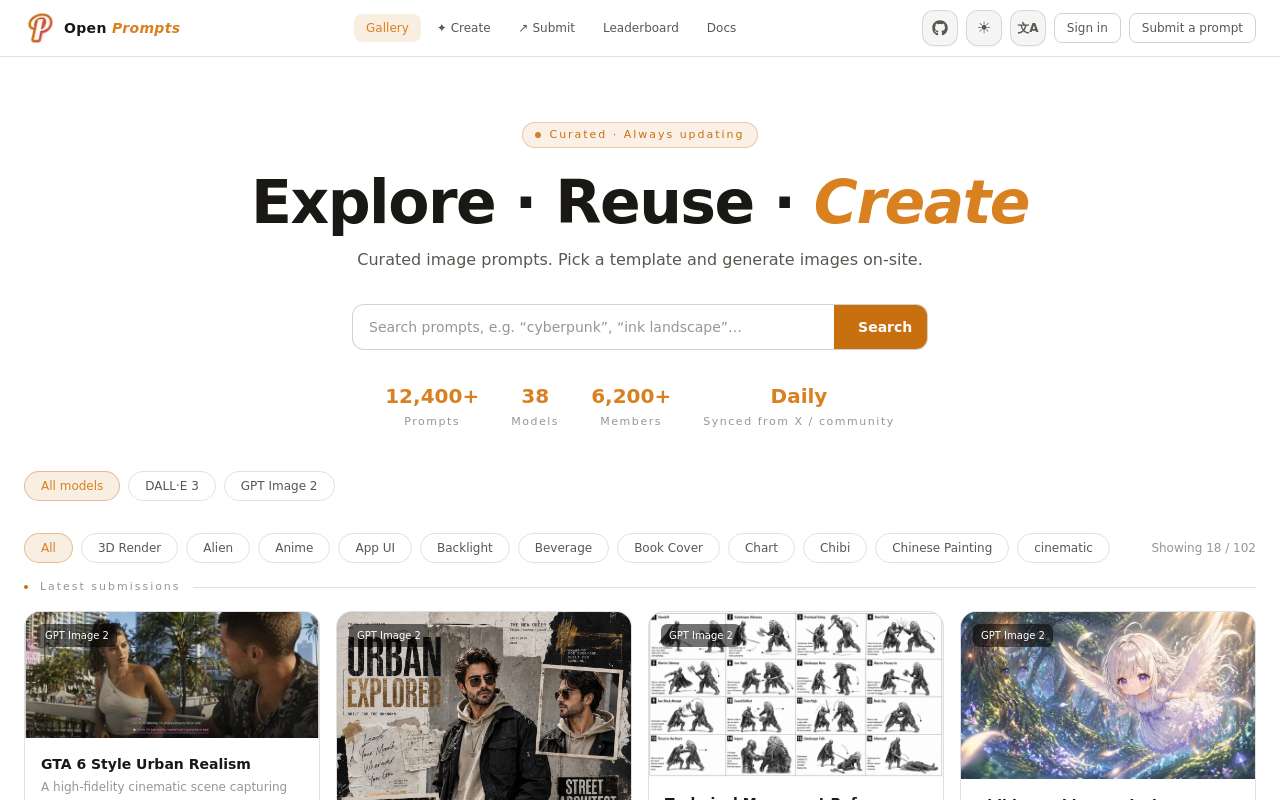Click the Showing 18 / 102 counter
The image size is (1280, 800).
[1203, 548]
